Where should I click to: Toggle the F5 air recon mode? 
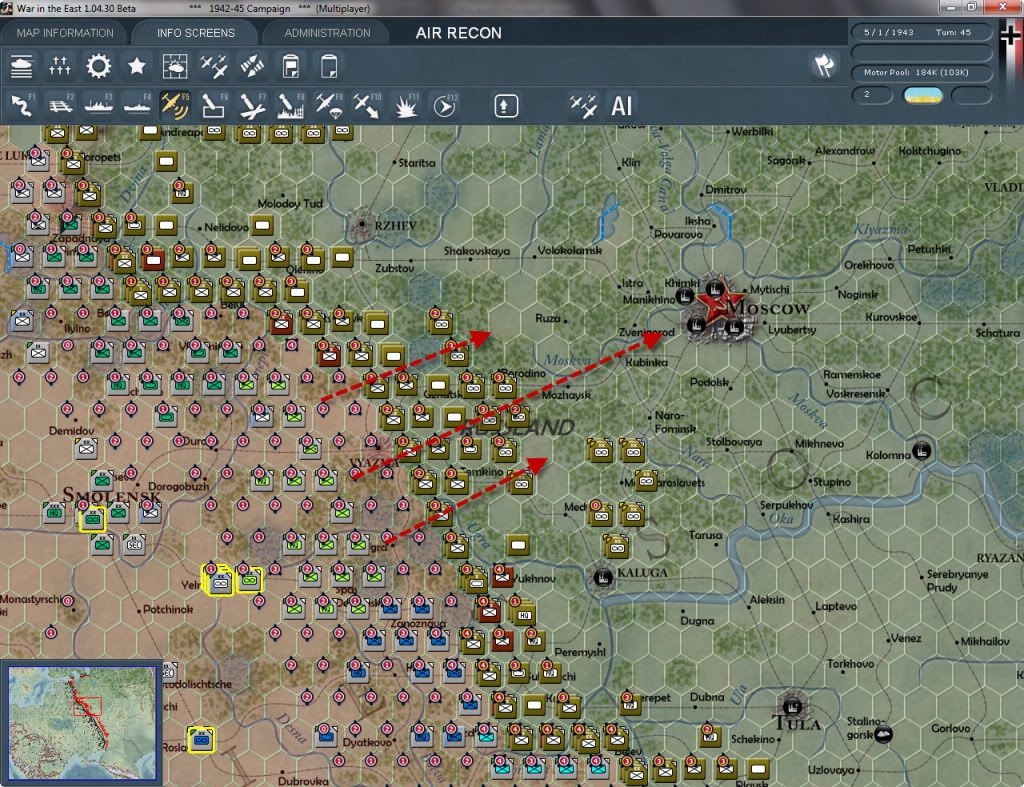coord(175,106)
